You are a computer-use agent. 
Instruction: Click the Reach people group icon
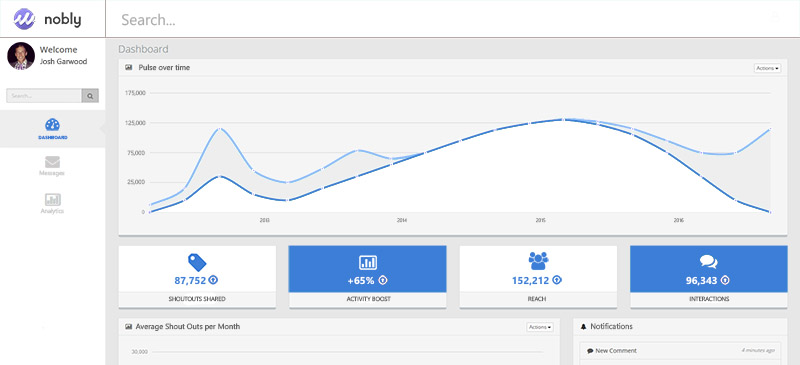(x=538, y=261)
